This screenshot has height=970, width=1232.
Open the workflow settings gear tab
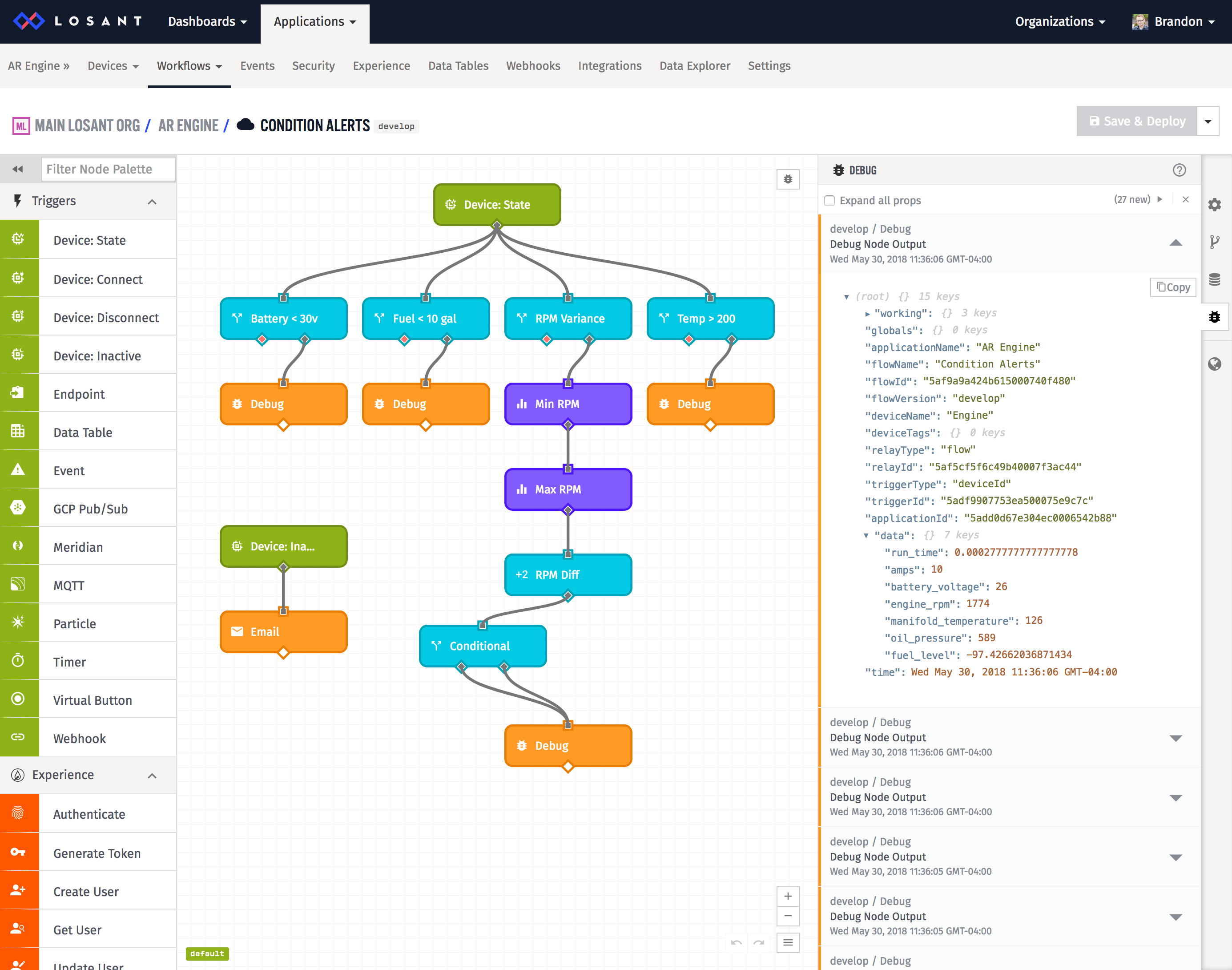coord(1214,205)
